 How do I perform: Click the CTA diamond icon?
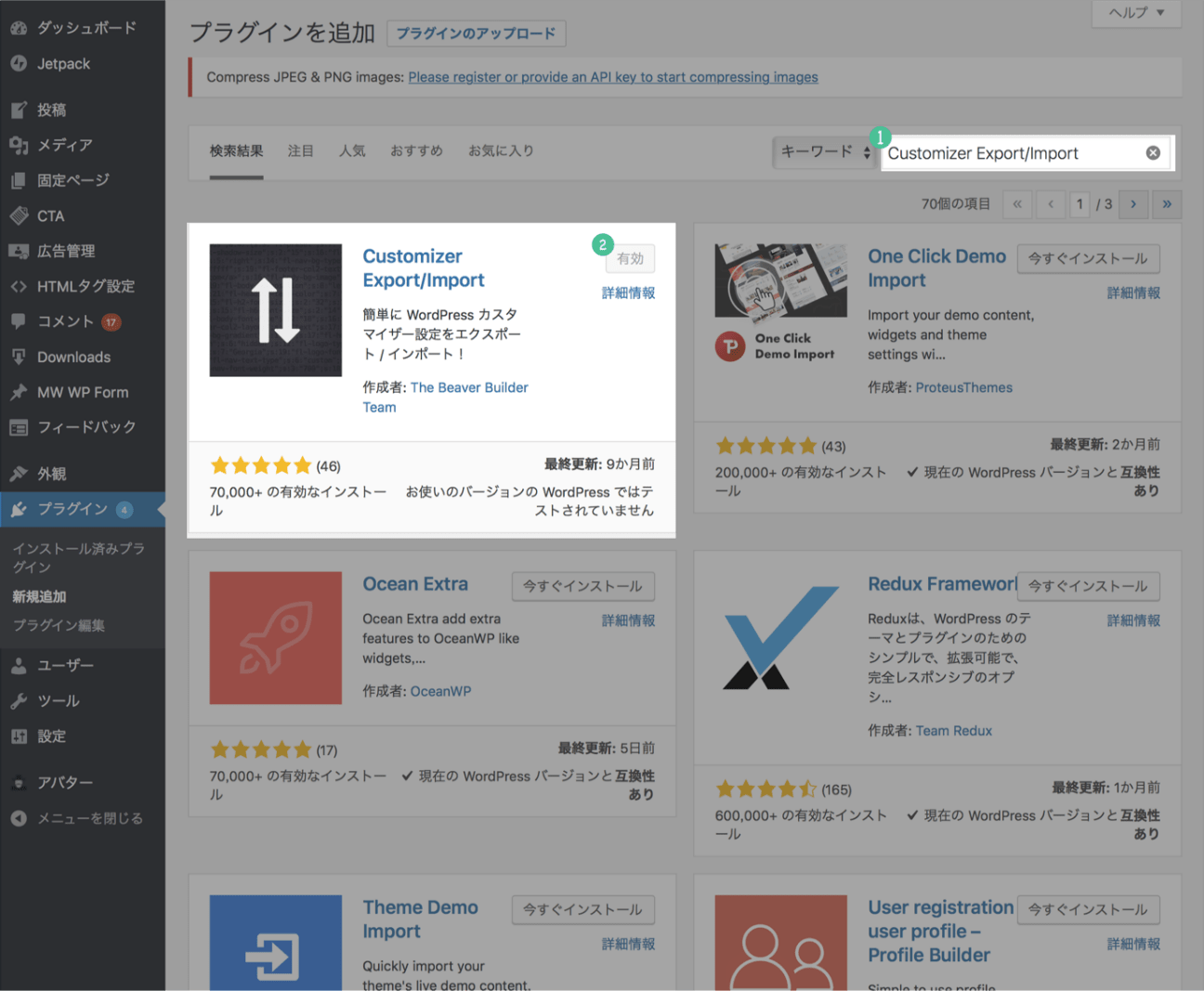(x=19, y=215)
